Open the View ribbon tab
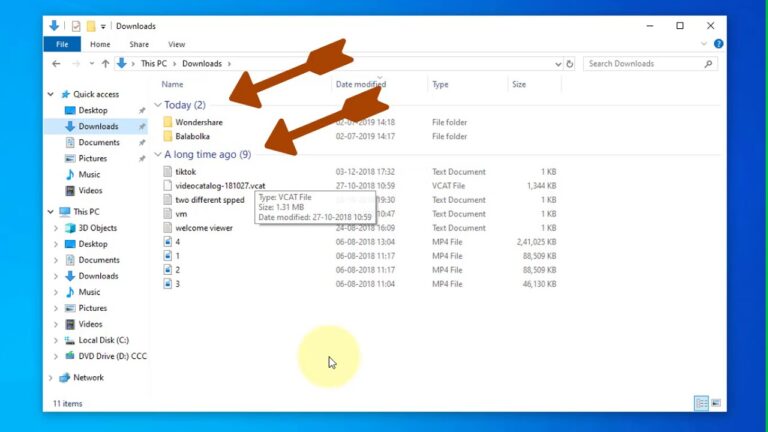This screenshot has height=432, width=768. coord(176,44)
